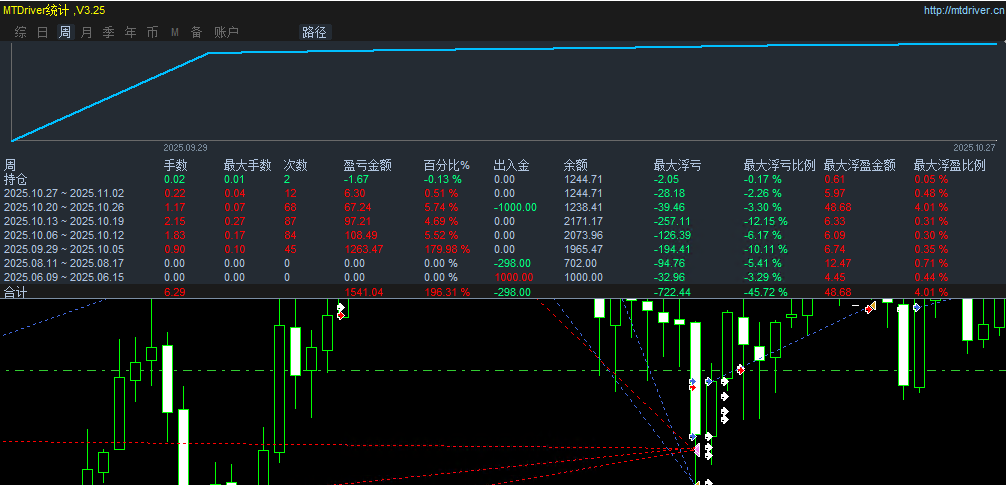1006x485 pixels.
Task: Select the 2025.09.29 ~ 2025.10.05 week row
Action: [503, 249]
